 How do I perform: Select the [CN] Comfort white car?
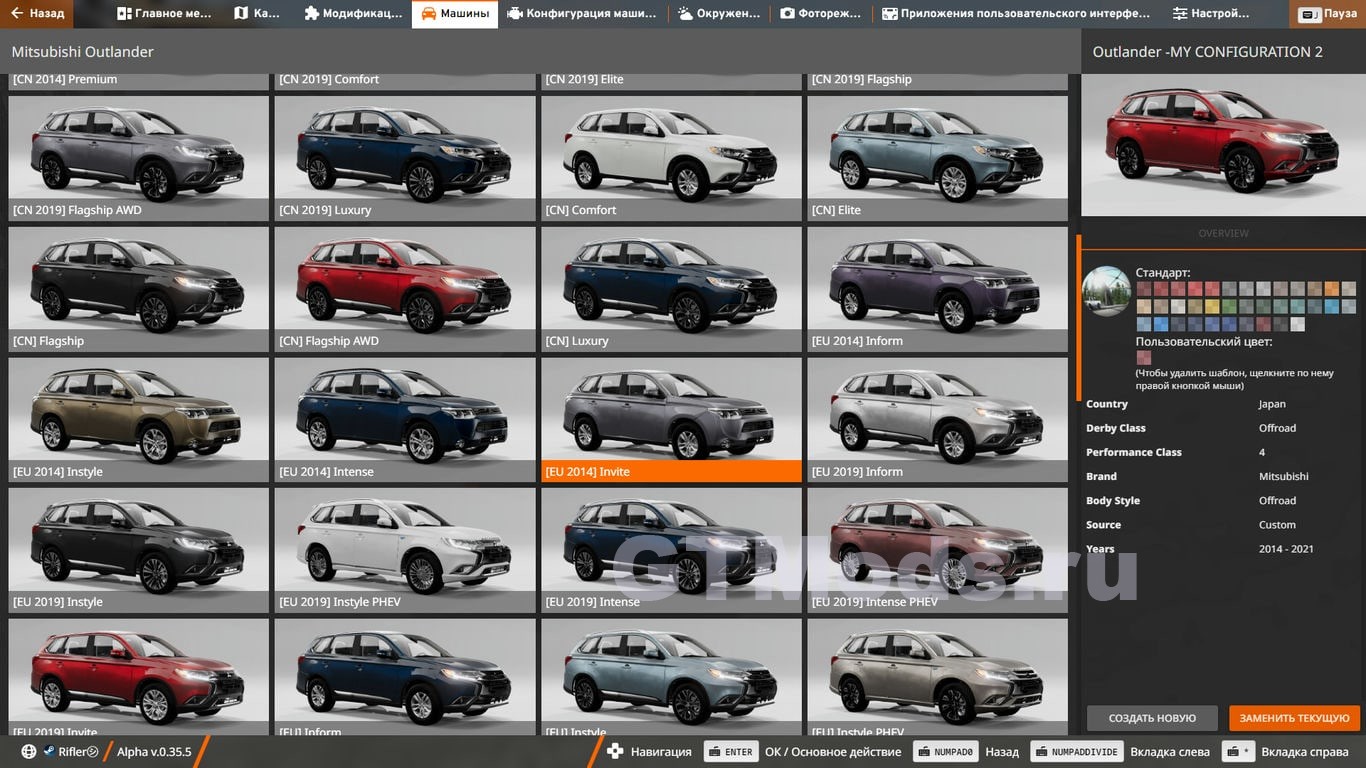pyautogui.click(x=671, y=158)
